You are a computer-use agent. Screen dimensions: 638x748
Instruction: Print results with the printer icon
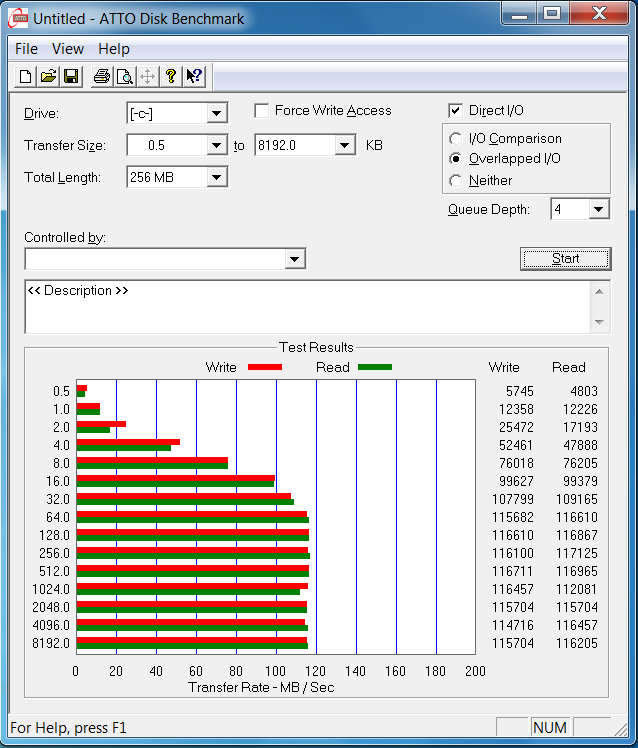point(101,77)
